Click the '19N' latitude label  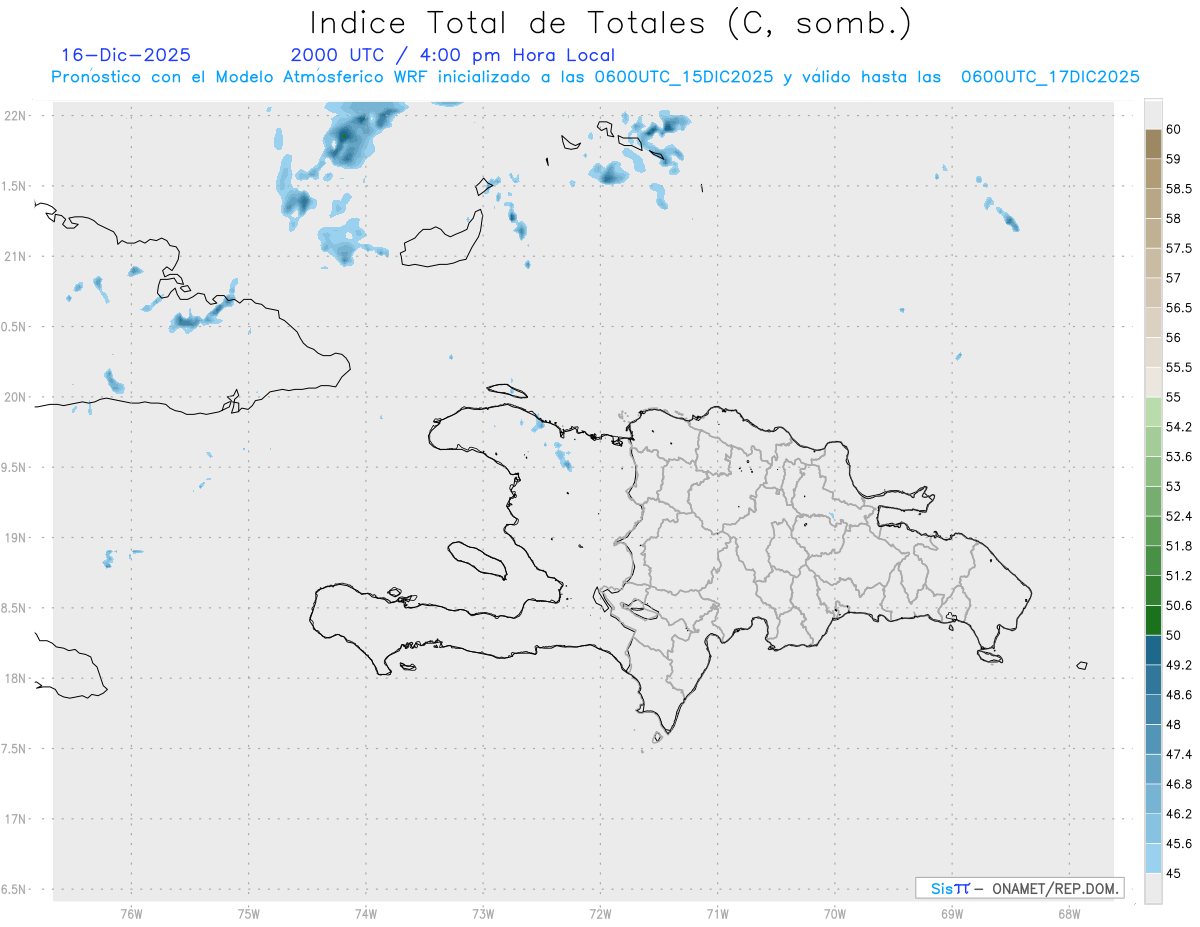click(16, 538)
